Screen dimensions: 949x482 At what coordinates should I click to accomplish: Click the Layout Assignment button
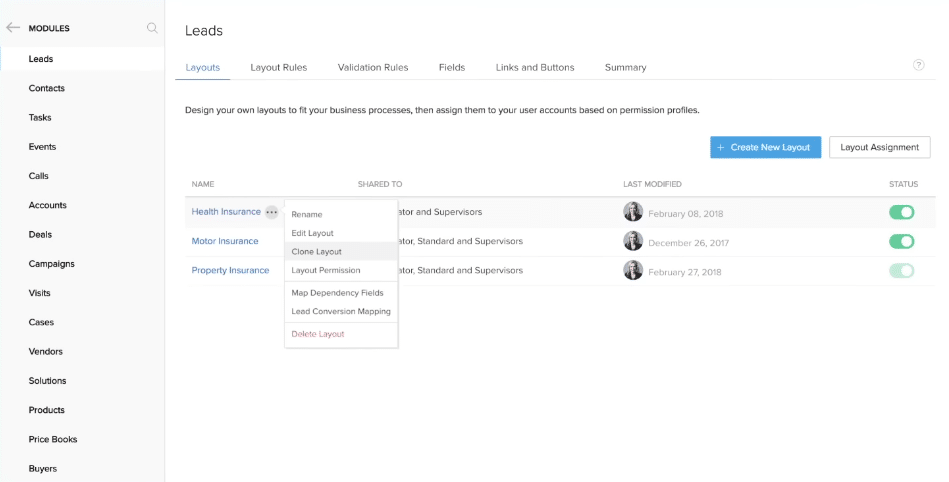(x=879, y=147)
